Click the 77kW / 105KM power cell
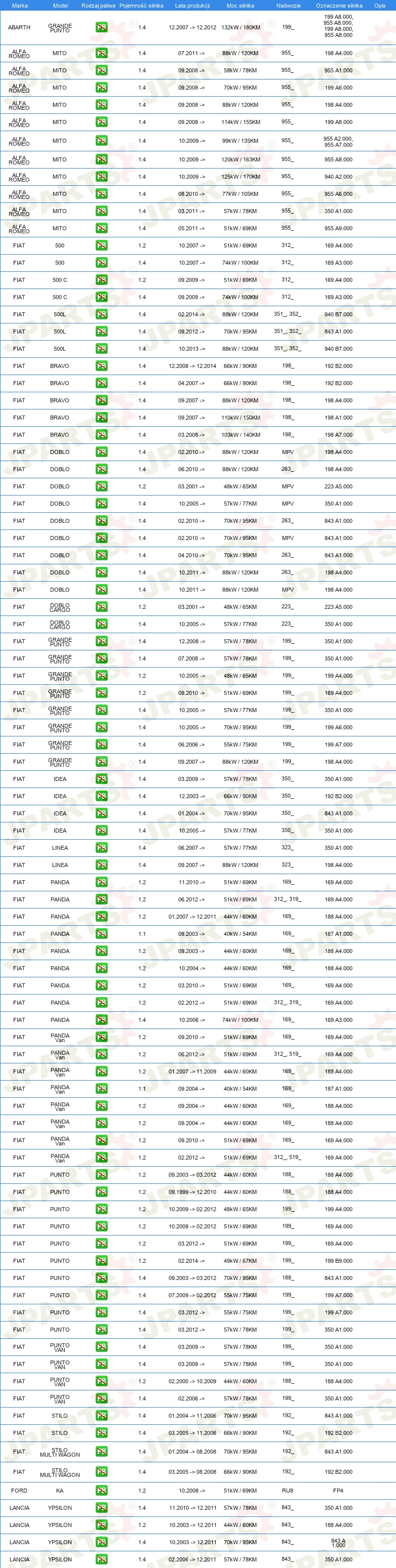 241,193
